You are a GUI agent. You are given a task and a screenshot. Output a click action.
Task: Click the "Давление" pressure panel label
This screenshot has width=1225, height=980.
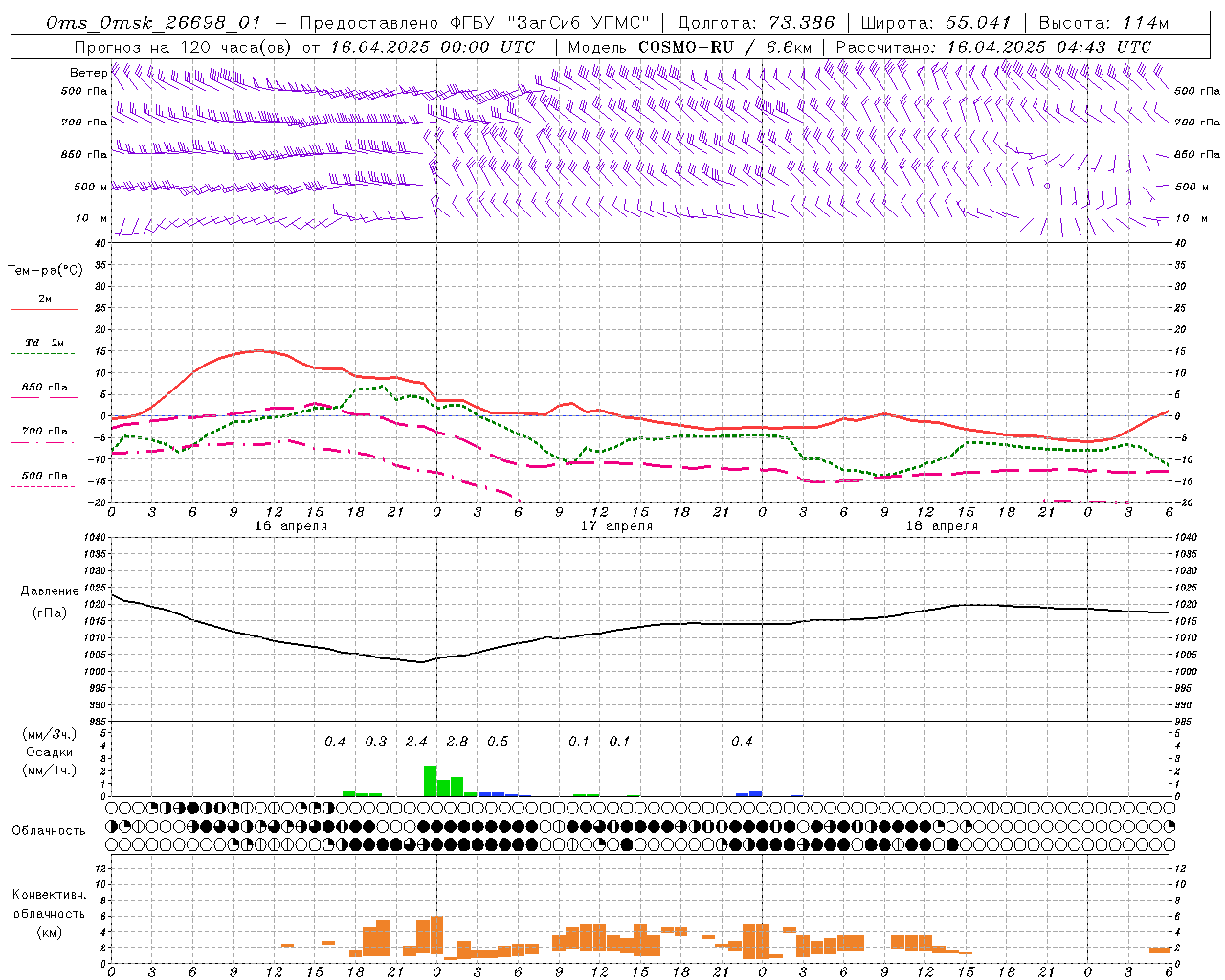[50, 591]
